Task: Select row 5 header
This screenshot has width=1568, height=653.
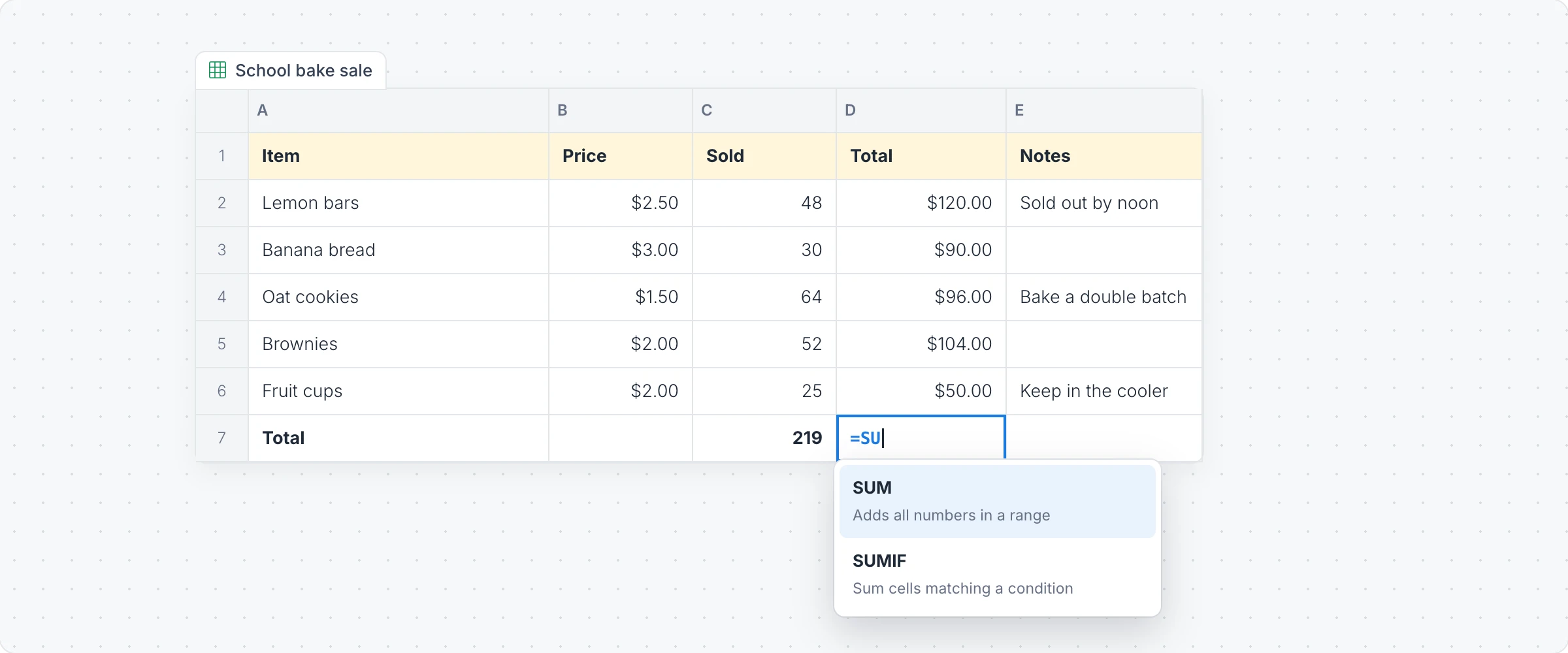Action: coord(222,344)
